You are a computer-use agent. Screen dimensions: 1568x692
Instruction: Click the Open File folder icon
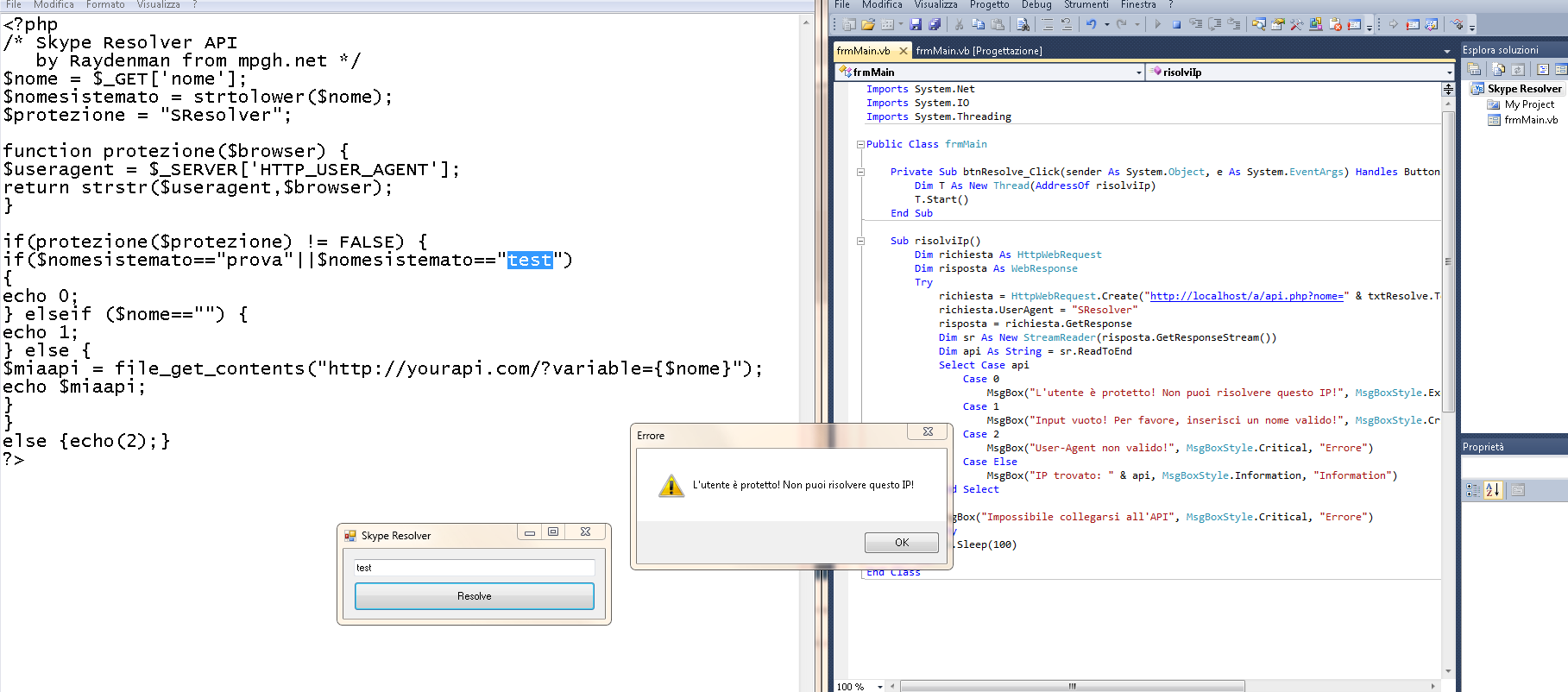pyautogui.click(x=868, y=24)
